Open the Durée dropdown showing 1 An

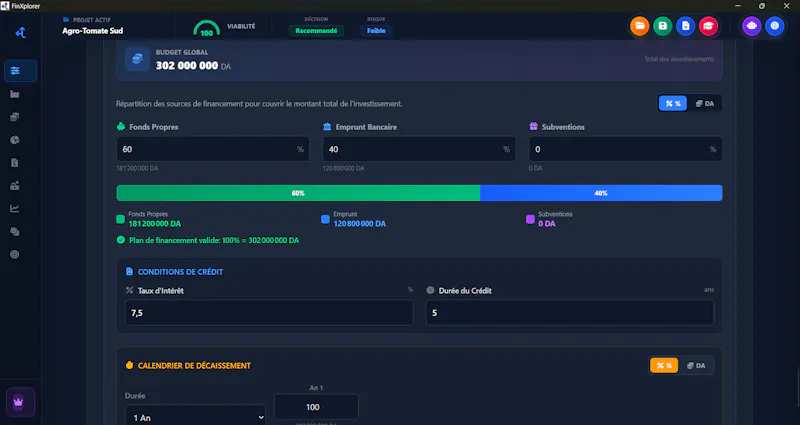pos(195,416)
